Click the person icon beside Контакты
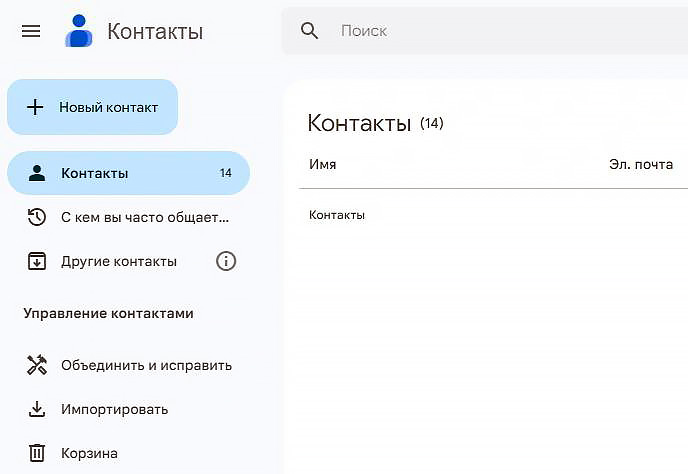The height and width of the screenshot is (474, 688). 37,173
